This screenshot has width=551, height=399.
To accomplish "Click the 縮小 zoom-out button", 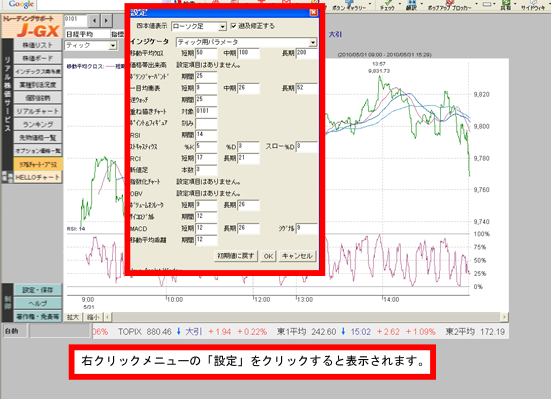I will [x=93, y=317].
